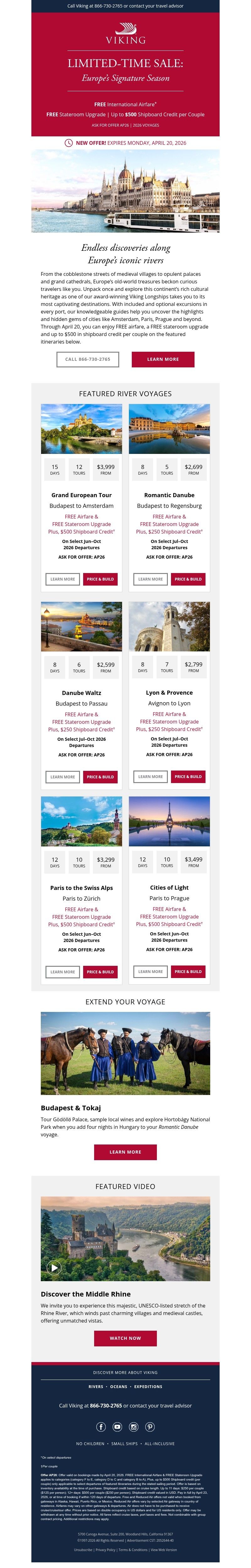Open Viking's Instagram profile icon

point(133,1426)
